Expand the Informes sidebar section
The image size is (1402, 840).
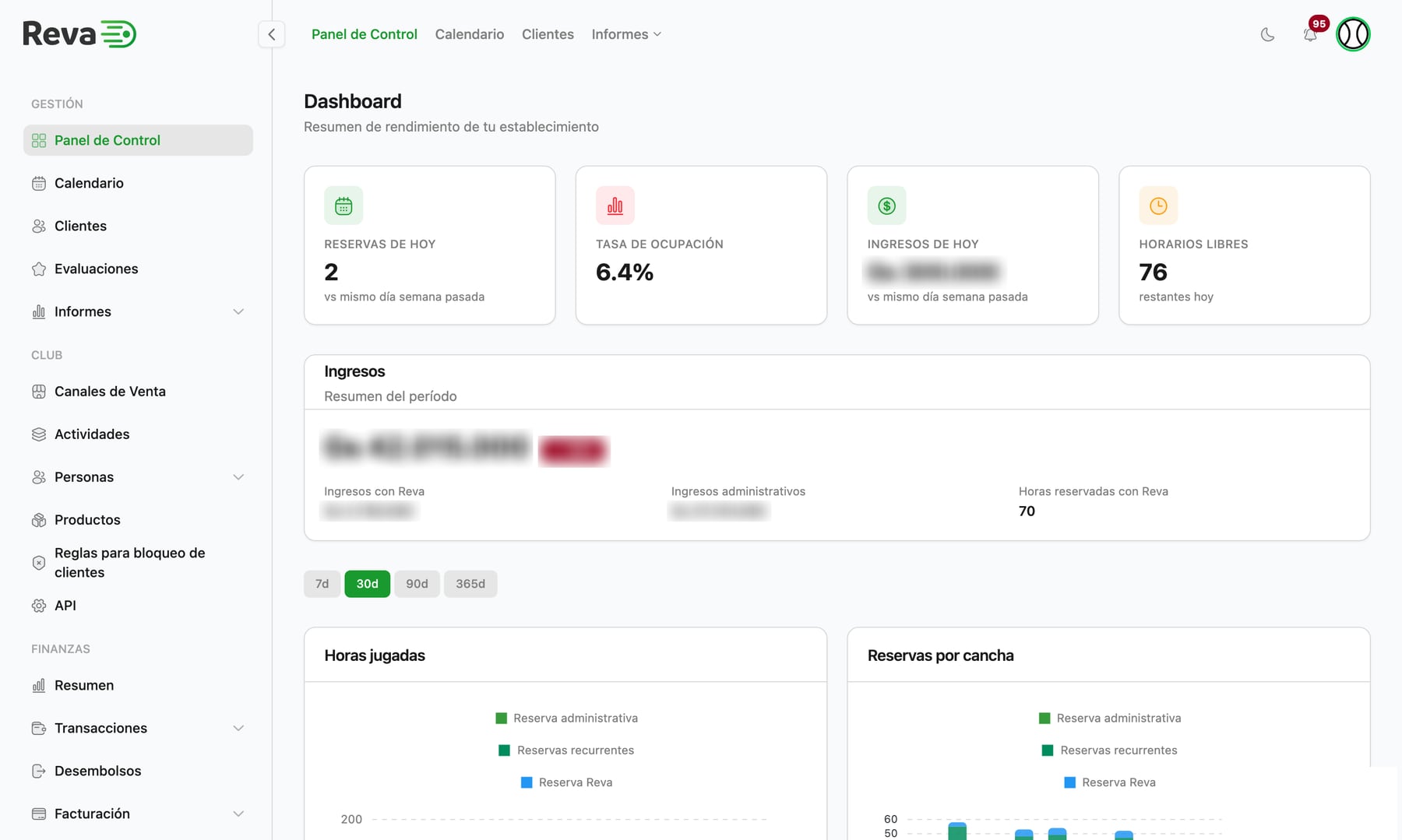238,312
